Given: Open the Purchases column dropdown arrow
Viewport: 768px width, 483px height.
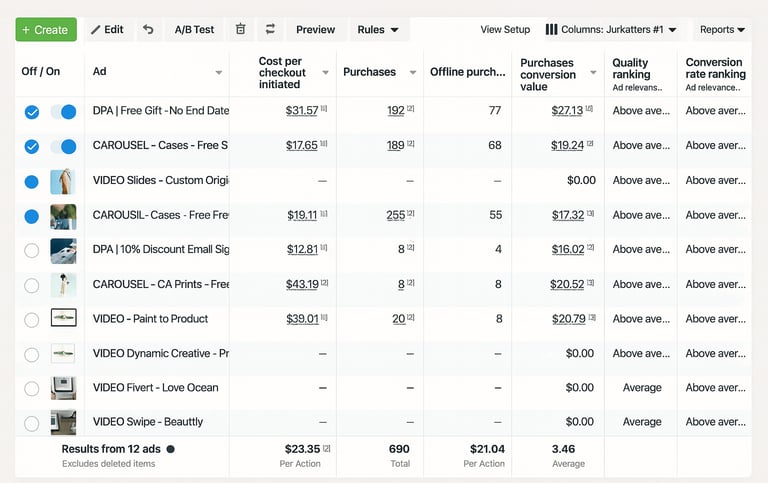Looking at the screenshot, I should pos(413,72).
